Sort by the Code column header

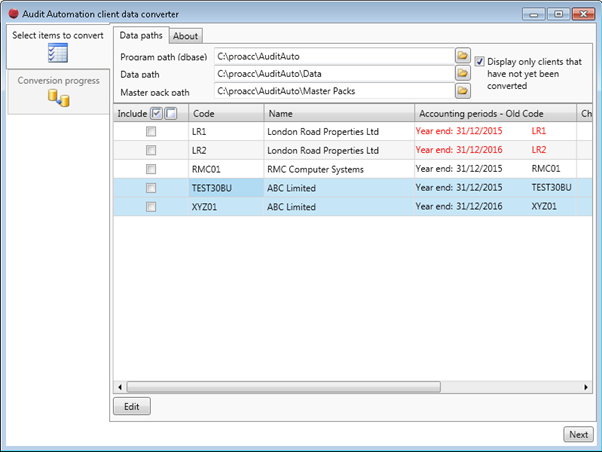pos(226,113)
